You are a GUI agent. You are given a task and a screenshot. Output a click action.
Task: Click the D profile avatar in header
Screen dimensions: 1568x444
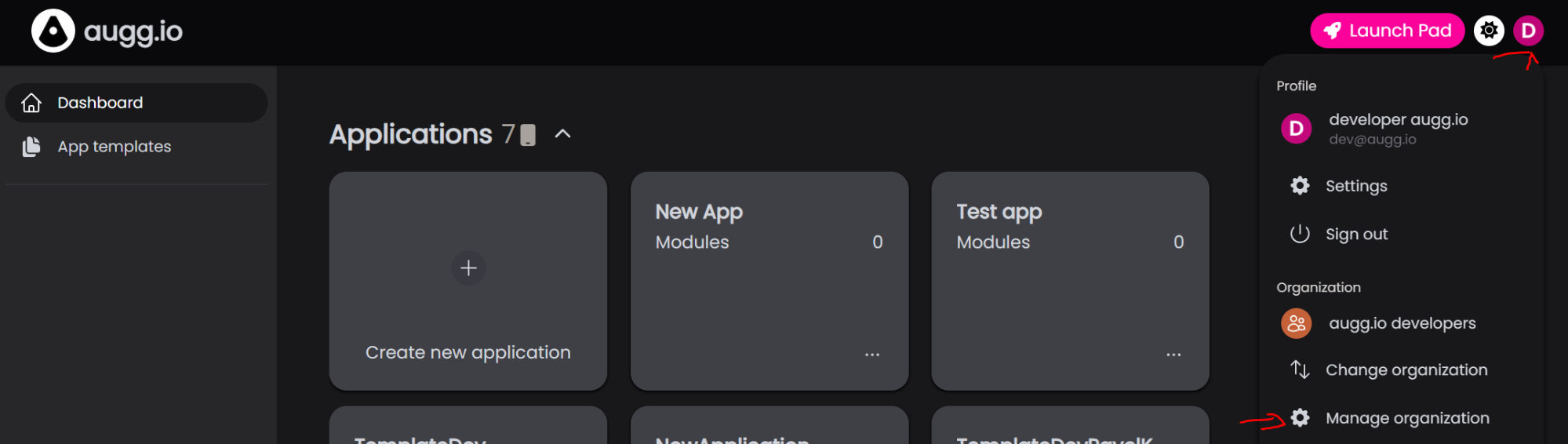click(x=1527, y=31)
